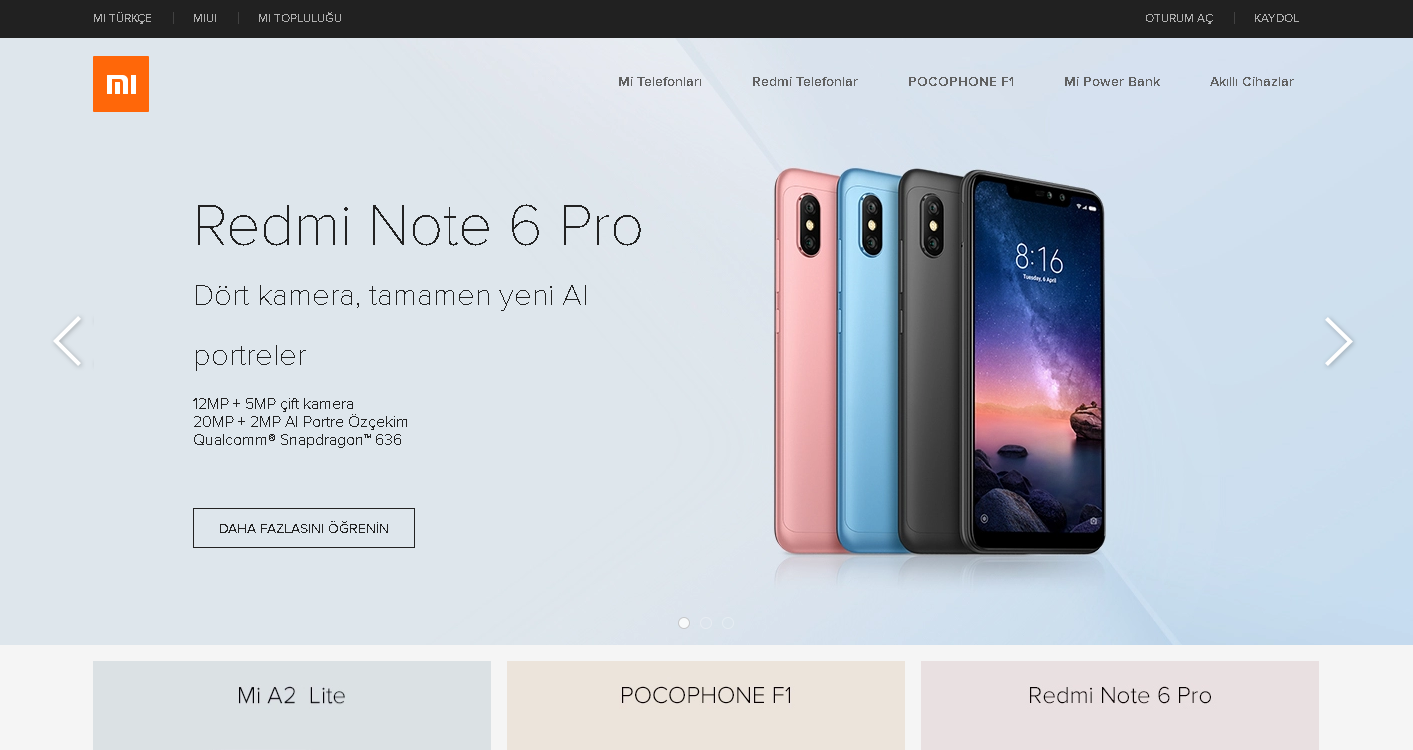Open MIUI top bar link
Screen dimensions: 1413x750
205,18
